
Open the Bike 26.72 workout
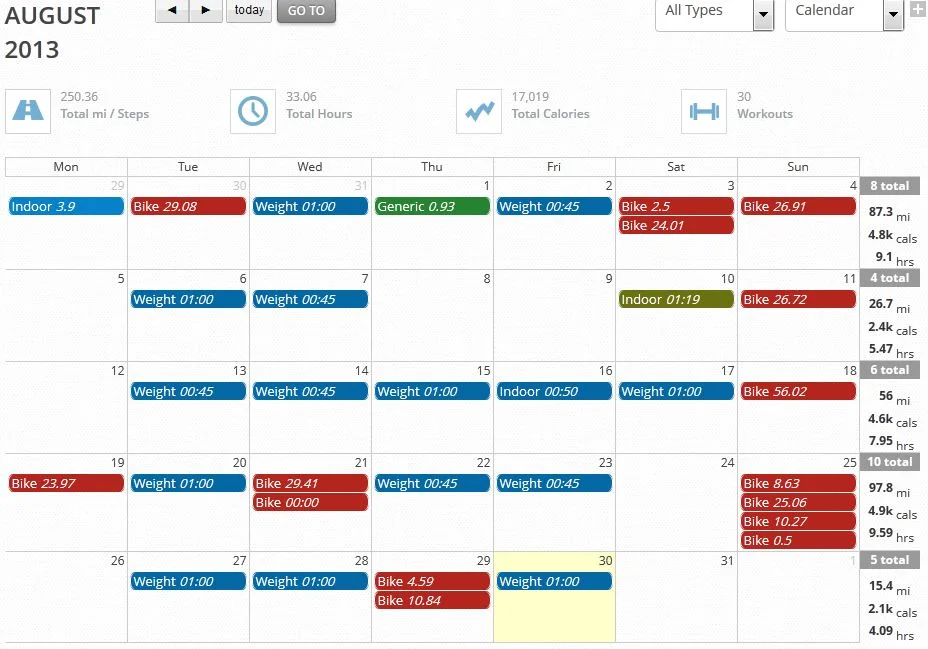[798, 299]
